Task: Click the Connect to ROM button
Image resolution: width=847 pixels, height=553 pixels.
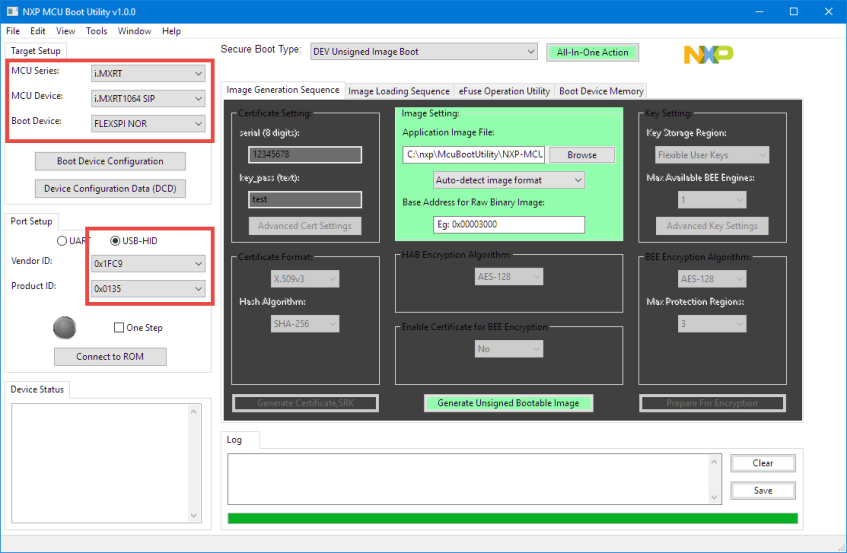Action: (110, 356)
